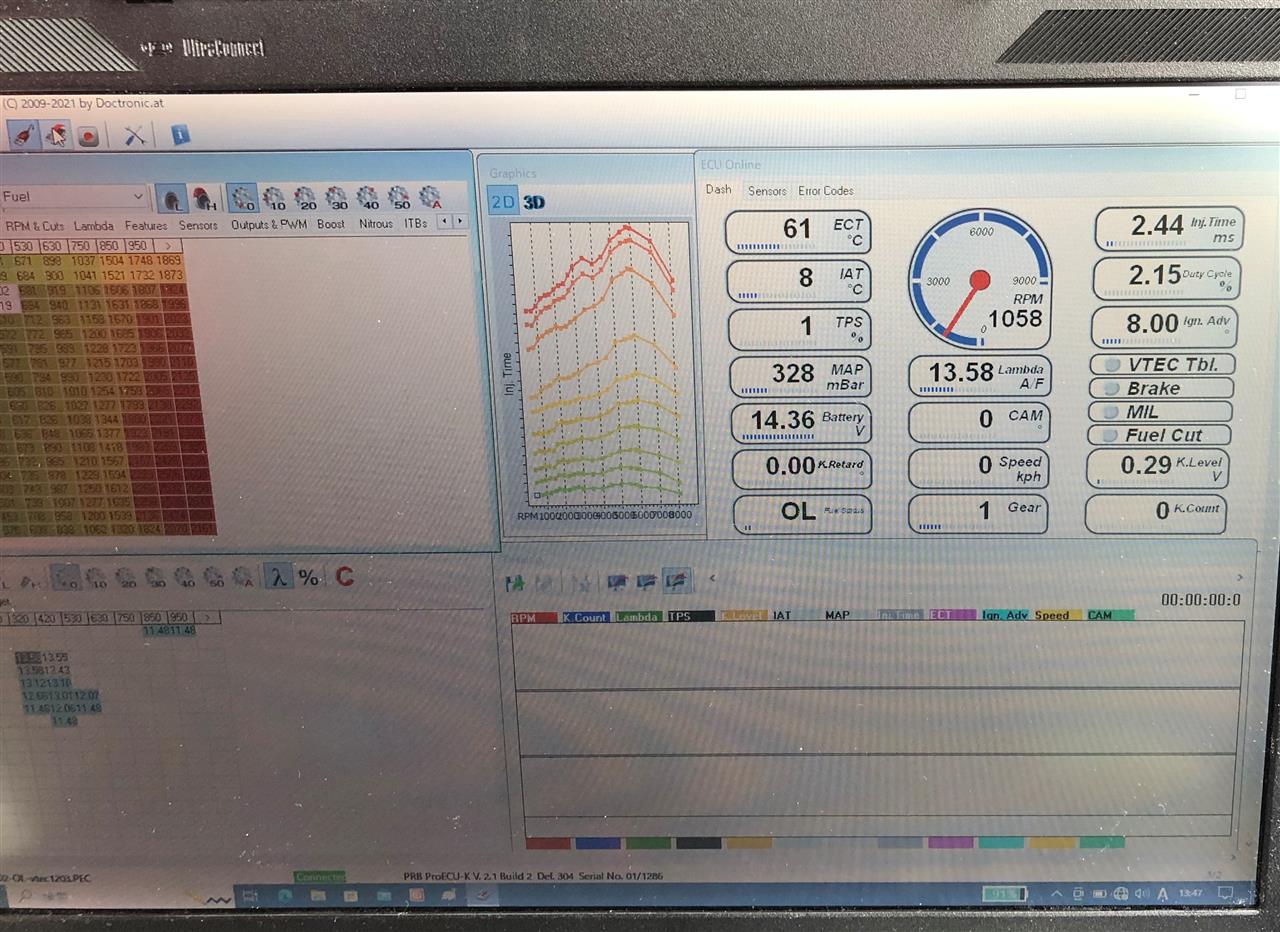Click the USB connect icon in top toolbar
Image resolution: width=1280 pixels, height=932 pixels.
(22, 135)
